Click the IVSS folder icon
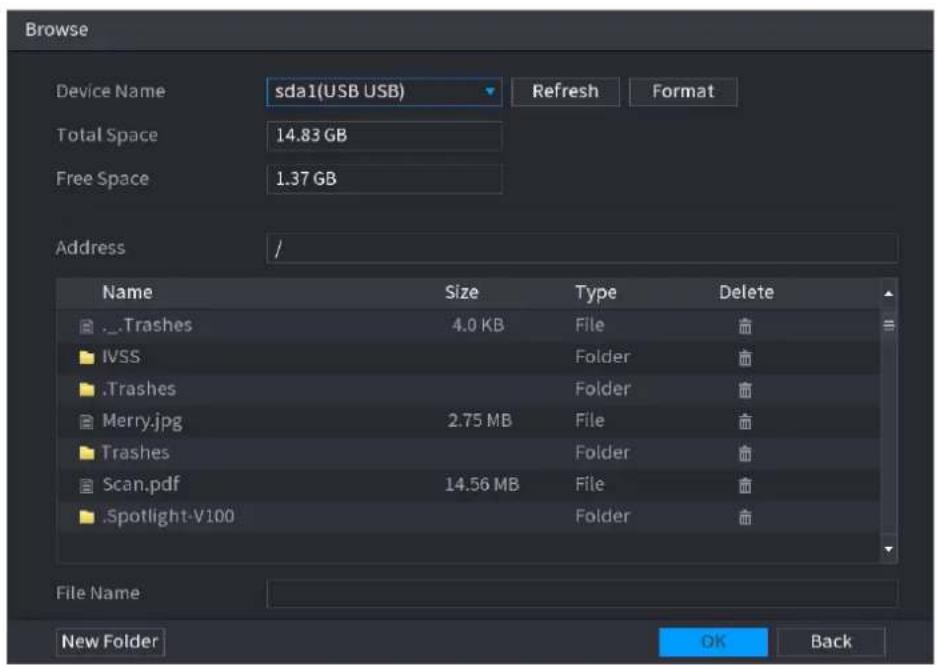The image size is (937, 665). pos(87,357)
